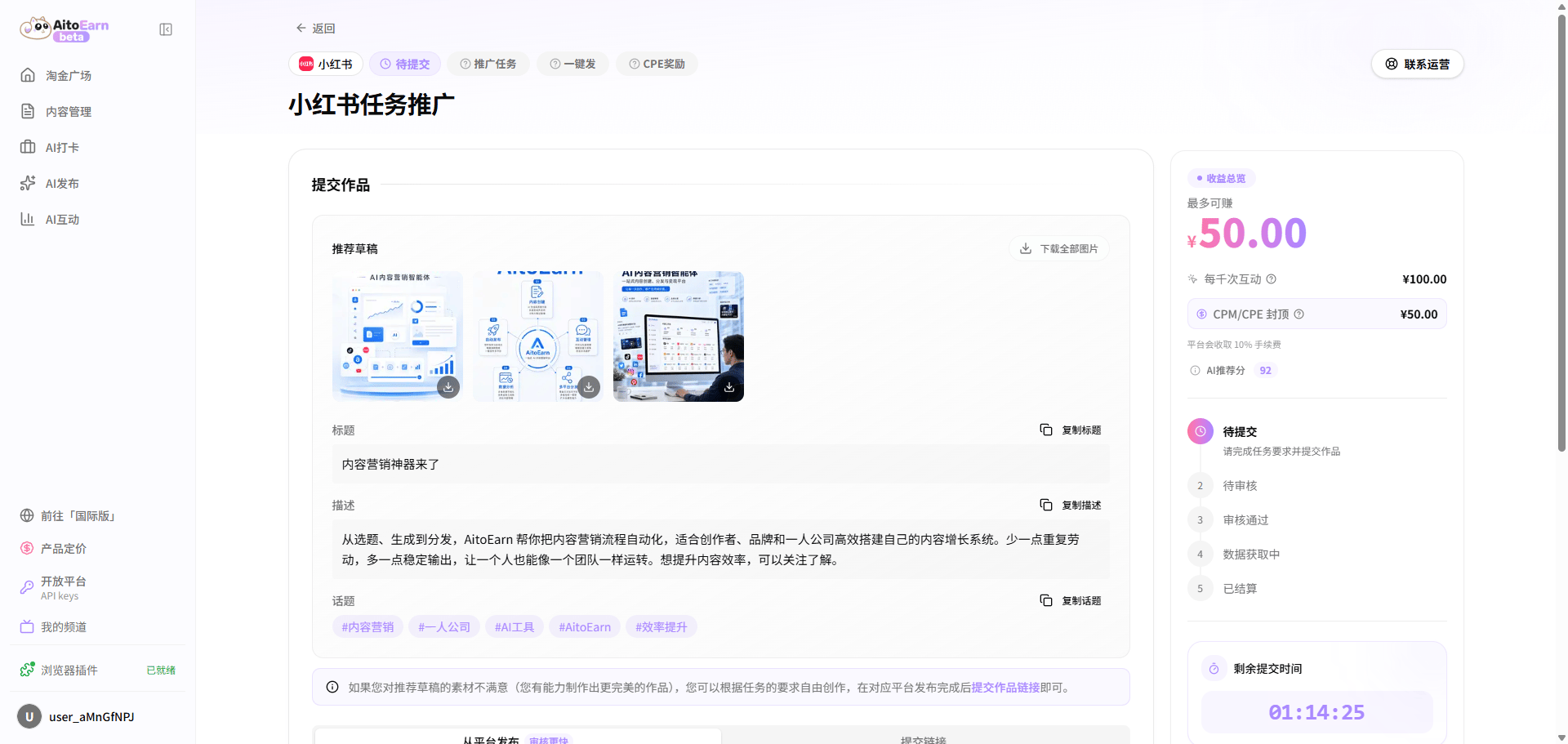Click the page's vertical scrollbar
Screen dimensions: 1568x744
click(x=1561, y=233)
